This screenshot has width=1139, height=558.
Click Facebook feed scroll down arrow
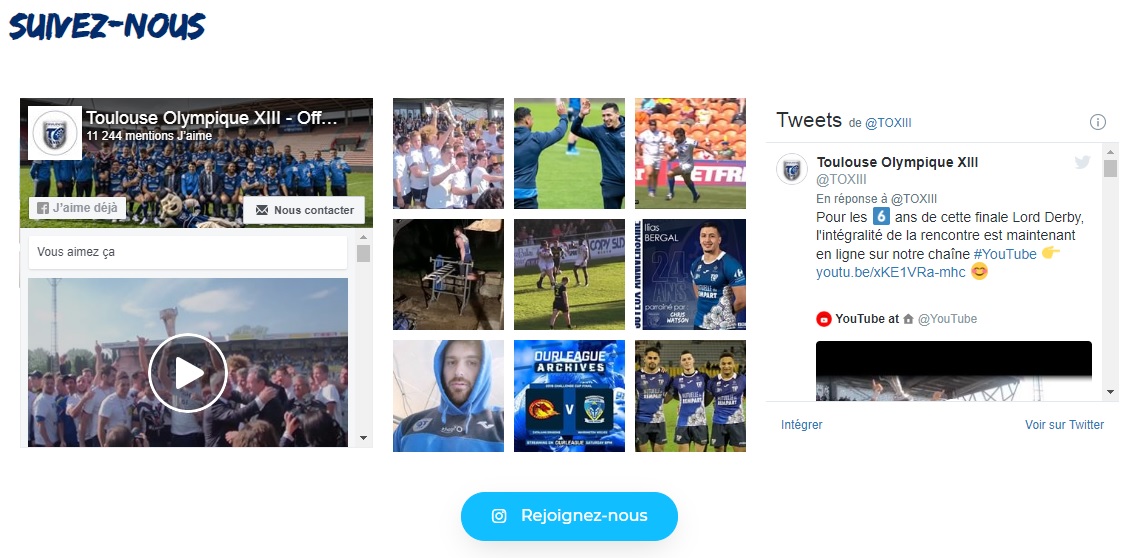click(363, 438)
